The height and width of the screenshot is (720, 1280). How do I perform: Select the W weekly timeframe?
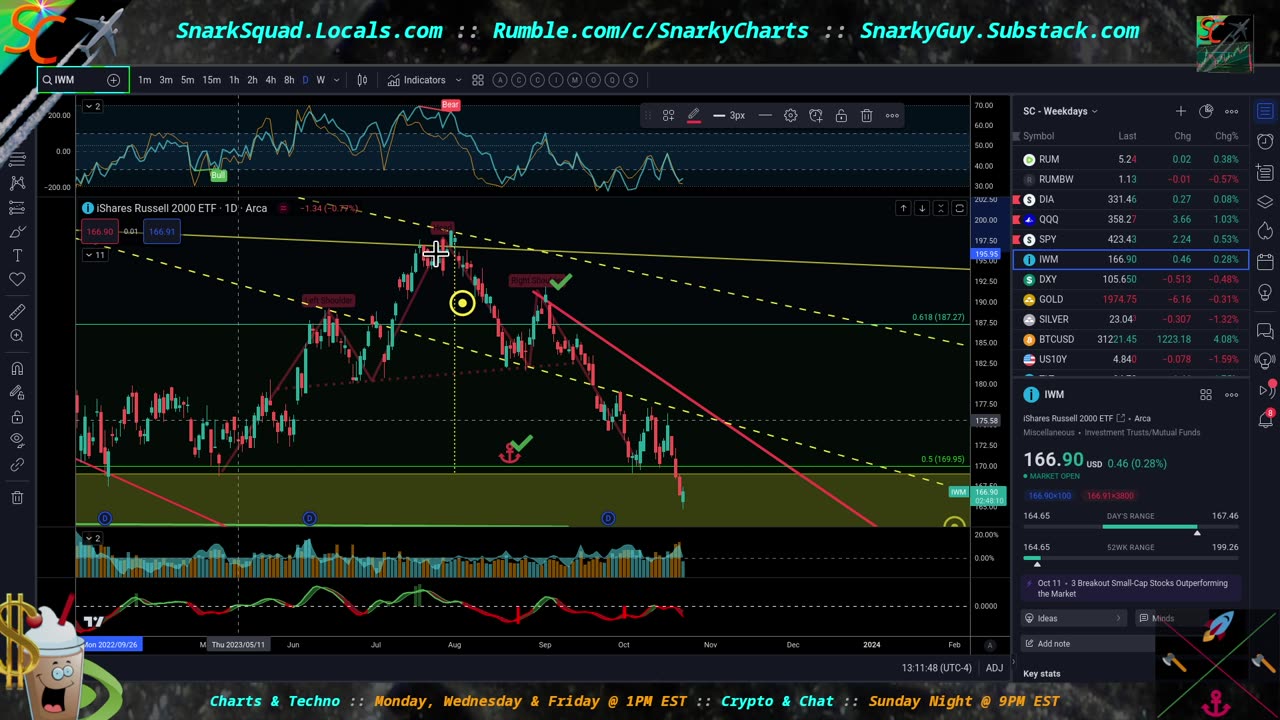(321, 80)
